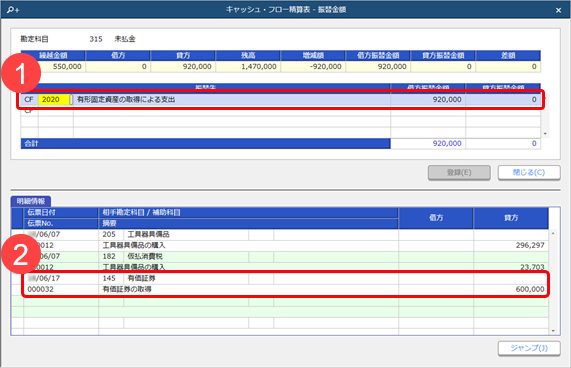Image resolution: width=571 pixels, height=368 pixels.
Task: Click 伝票日付 column header
Action: [61, 213]
